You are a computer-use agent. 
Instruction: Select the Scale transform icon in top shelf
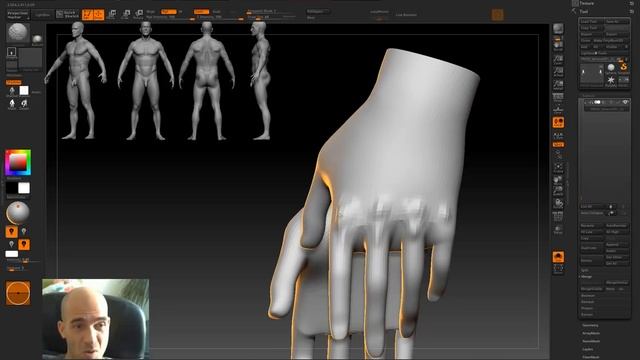click(x=126, y=15)
